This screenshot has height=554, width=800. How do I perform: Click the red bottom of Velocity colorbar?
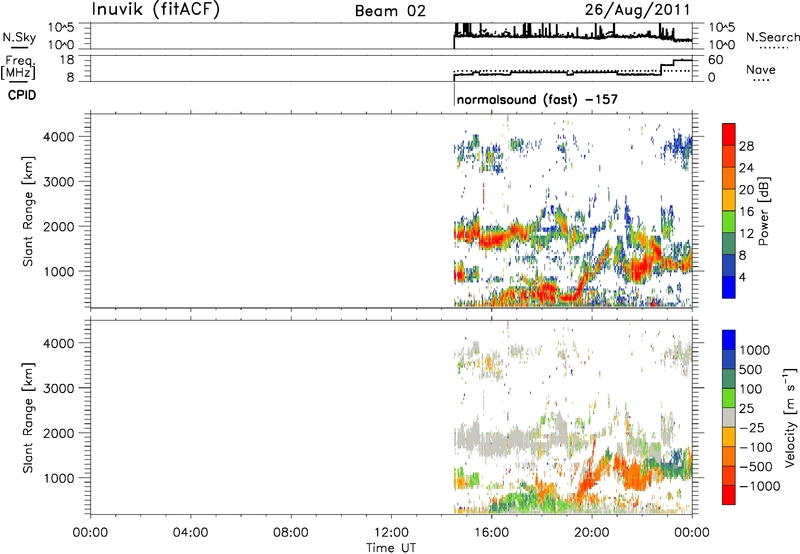[729, 495]
